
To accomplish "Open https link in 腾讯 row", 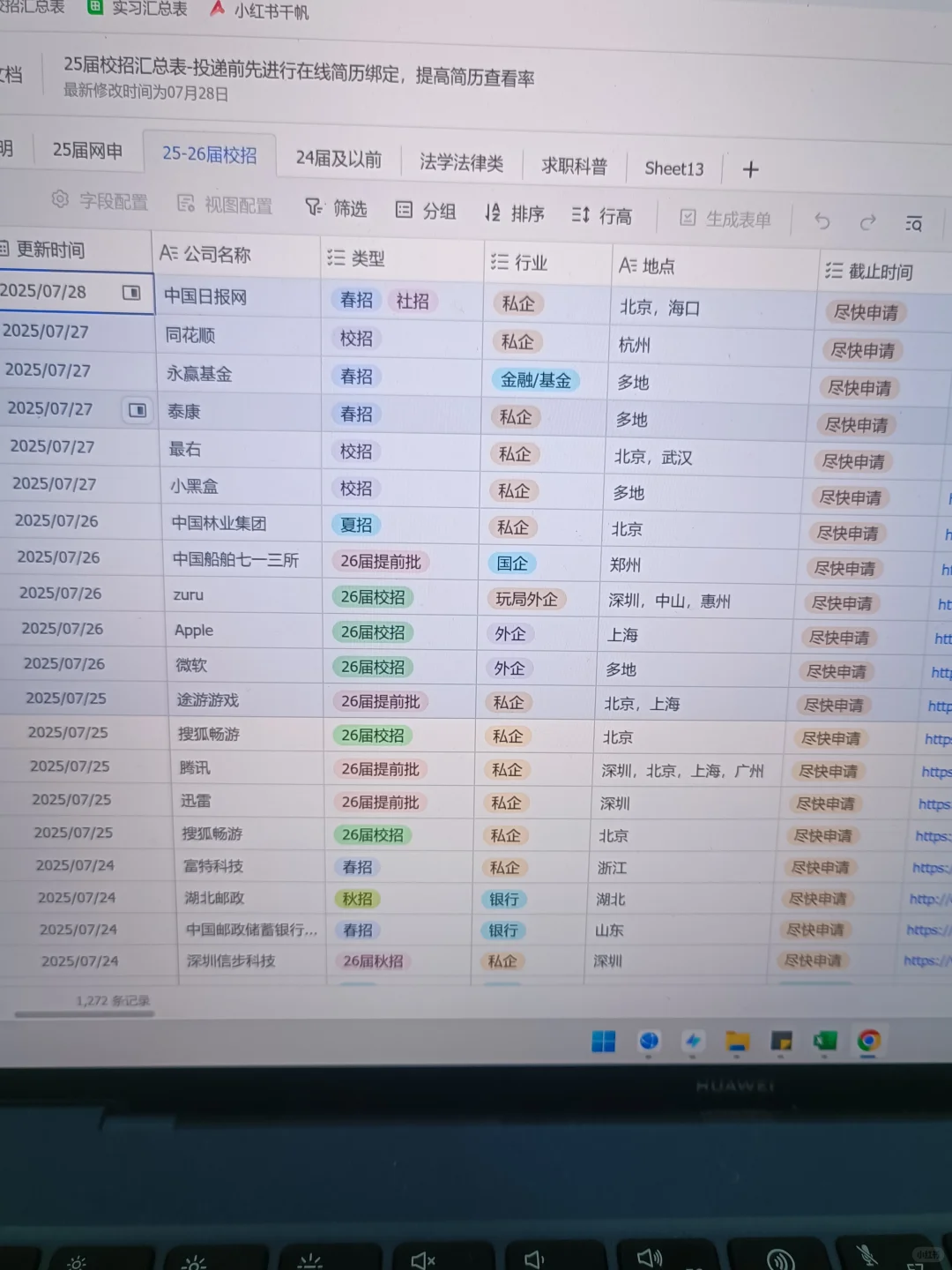I will (x=936, y=773).
